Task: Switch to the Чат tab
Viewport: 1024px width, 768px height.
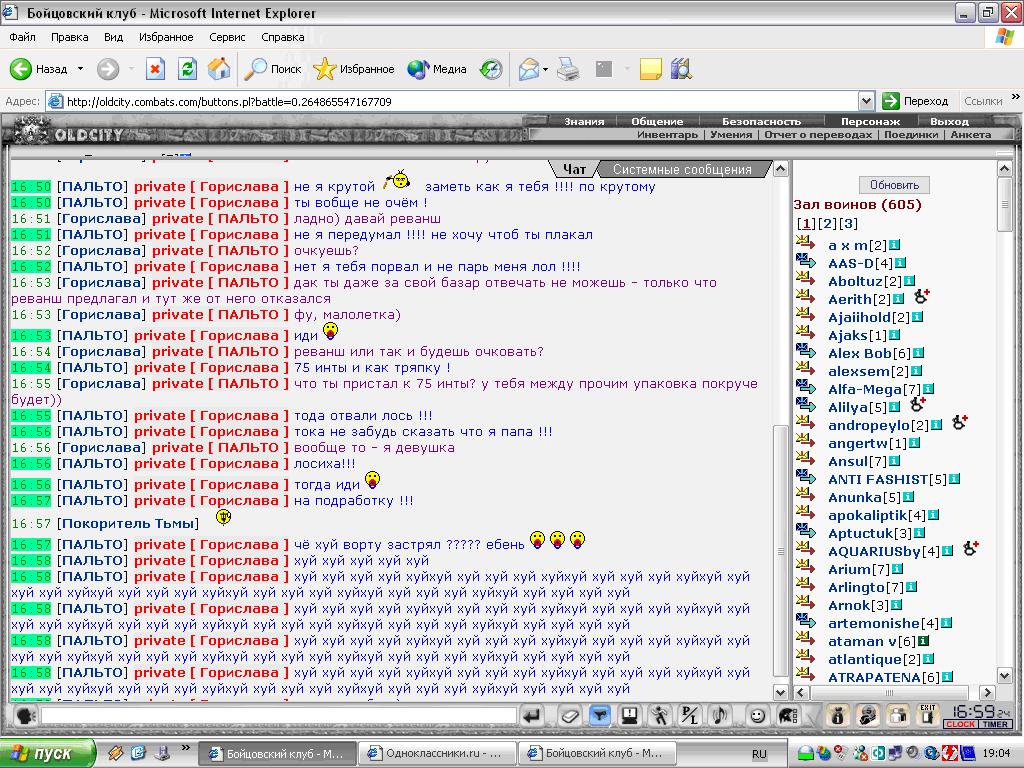Action: coord(574,169)
